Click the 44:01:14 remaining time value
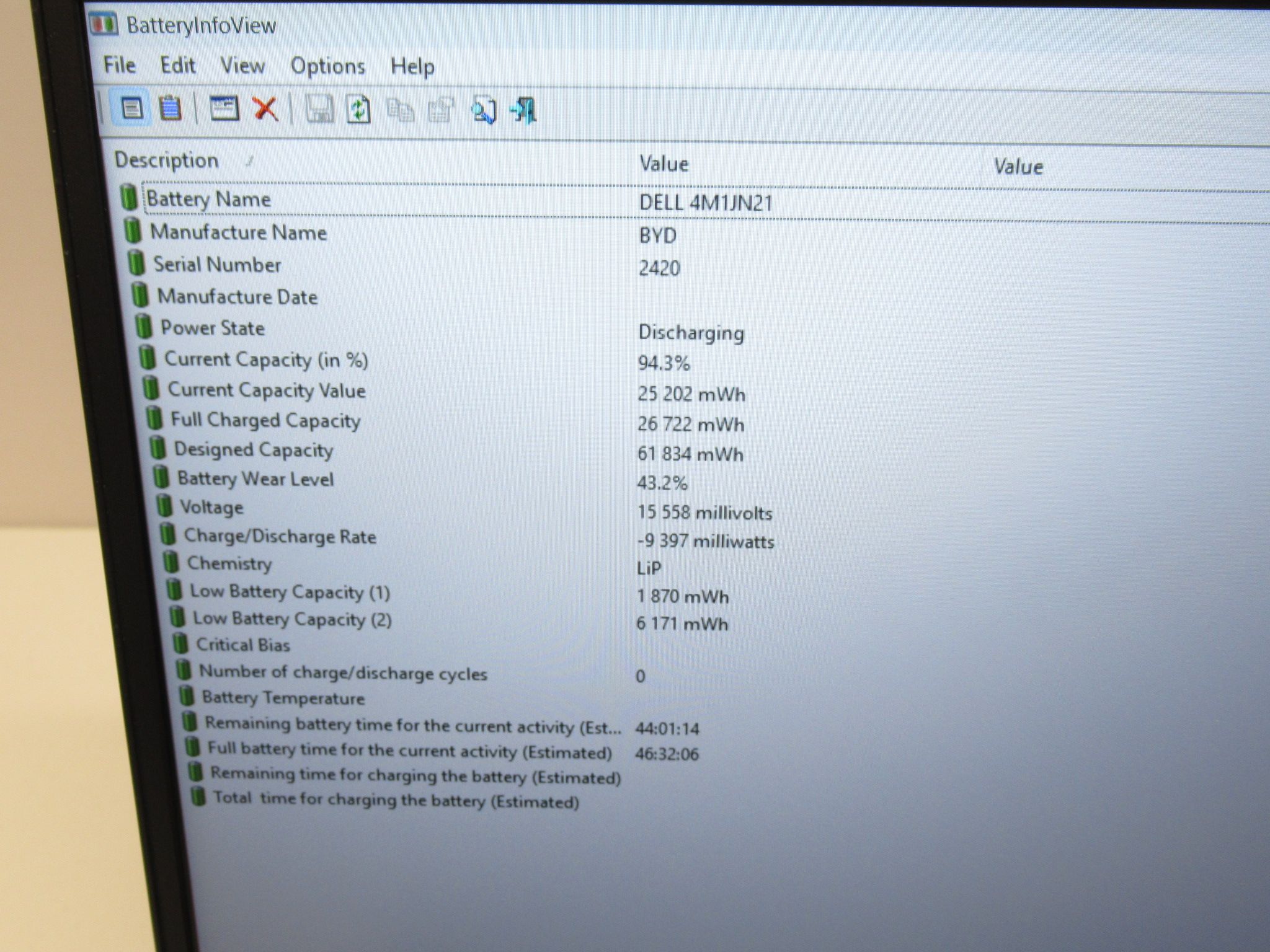The height and width of the screenshot is (952, 1270). 667,728
